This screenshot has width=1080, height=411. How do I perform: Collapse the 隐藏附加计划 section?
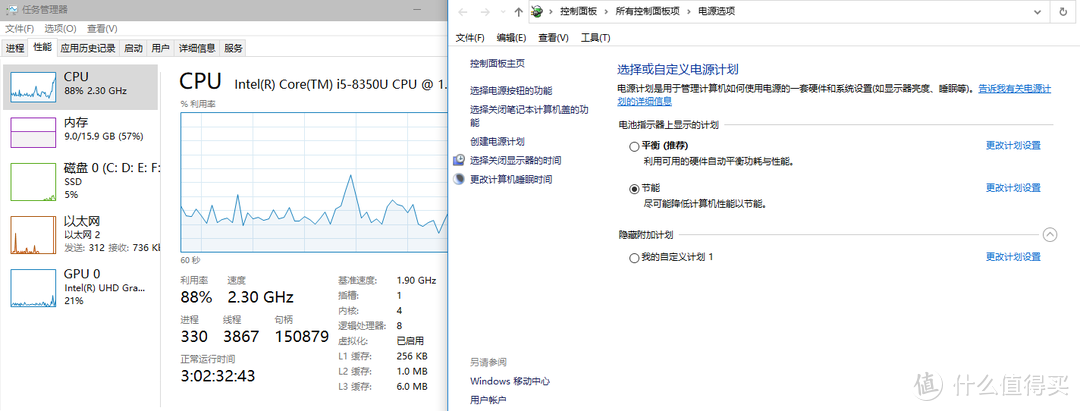1049,234
